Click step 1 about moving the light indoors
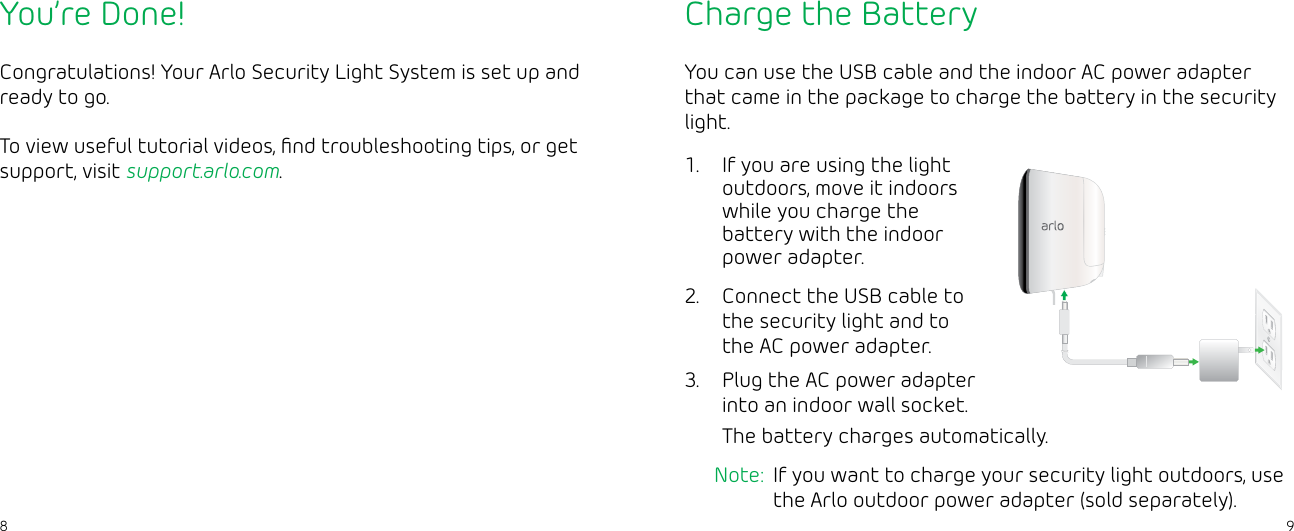Screen dimensions: 1294x531 point(838,211)
